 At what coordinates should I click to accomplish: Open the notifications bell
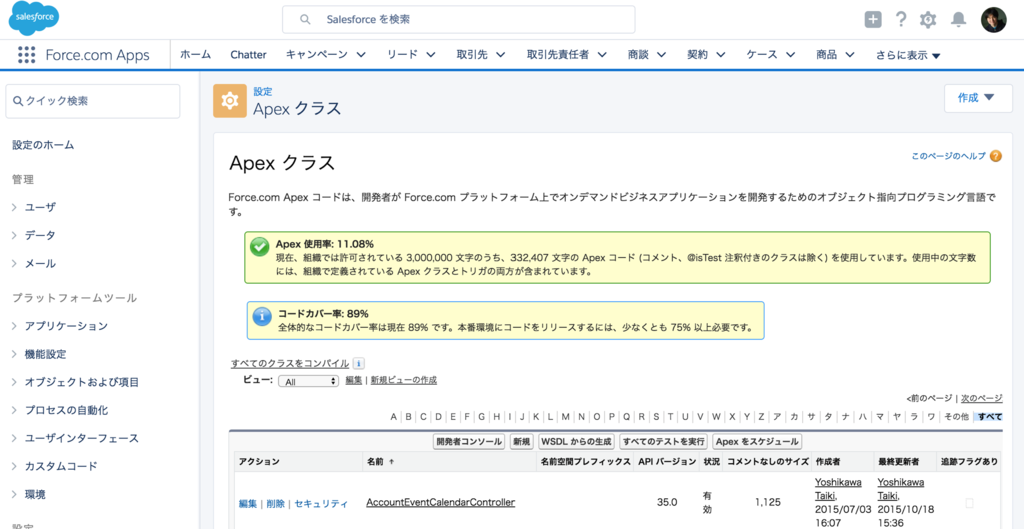(x=959, y=20)
